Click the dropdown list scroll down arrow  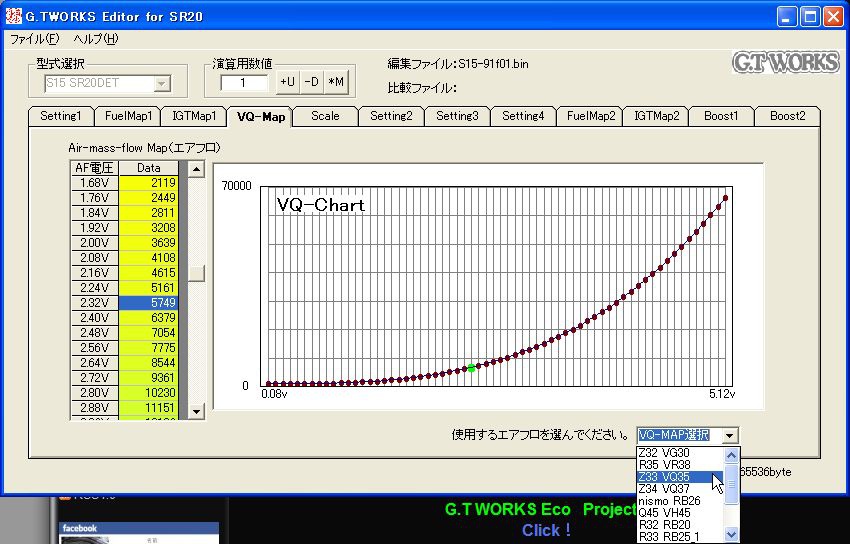(731, 534)
